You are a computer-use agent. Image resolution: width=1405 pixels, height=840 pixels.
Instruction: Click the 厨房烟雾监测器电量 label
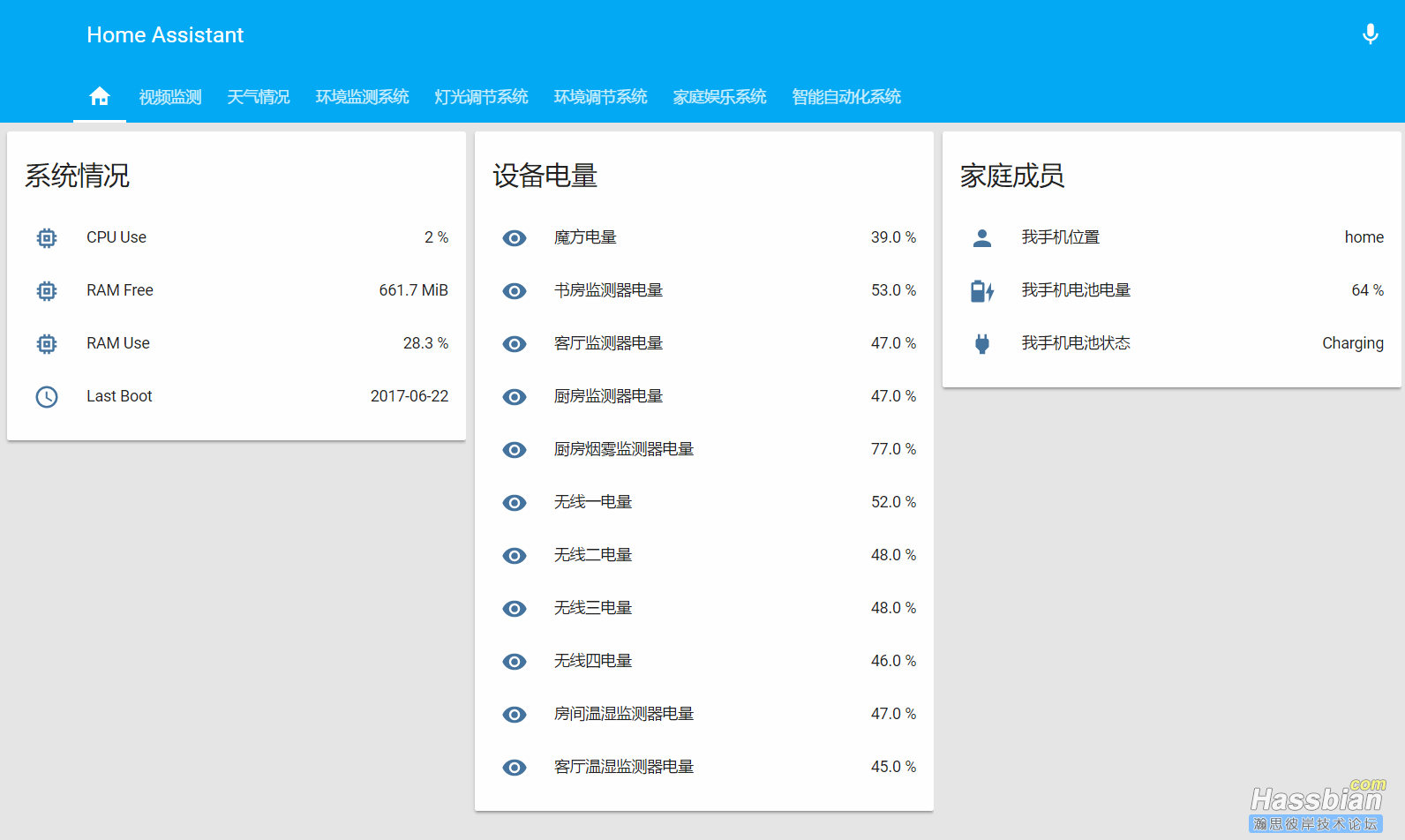(624, 449)
